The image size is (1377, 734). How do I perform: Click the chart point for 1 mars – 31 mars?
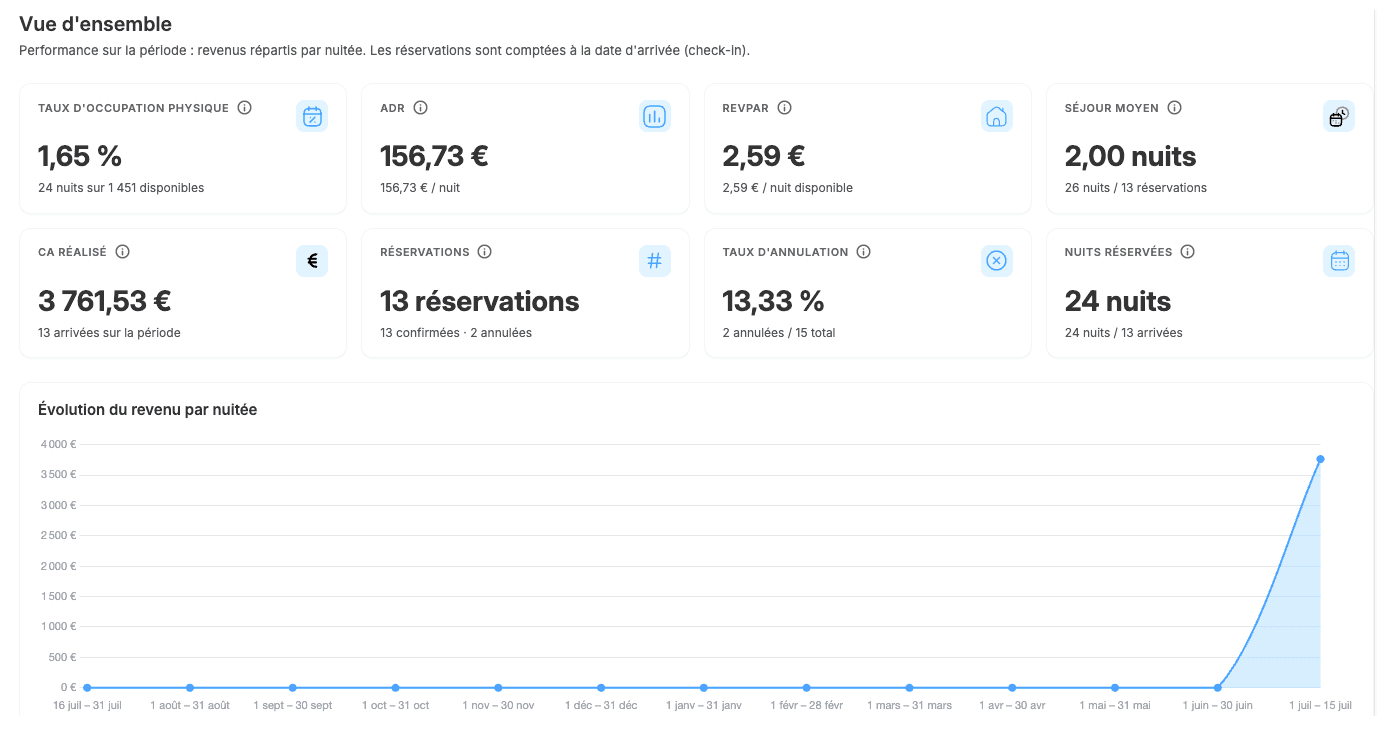point(909,688)
